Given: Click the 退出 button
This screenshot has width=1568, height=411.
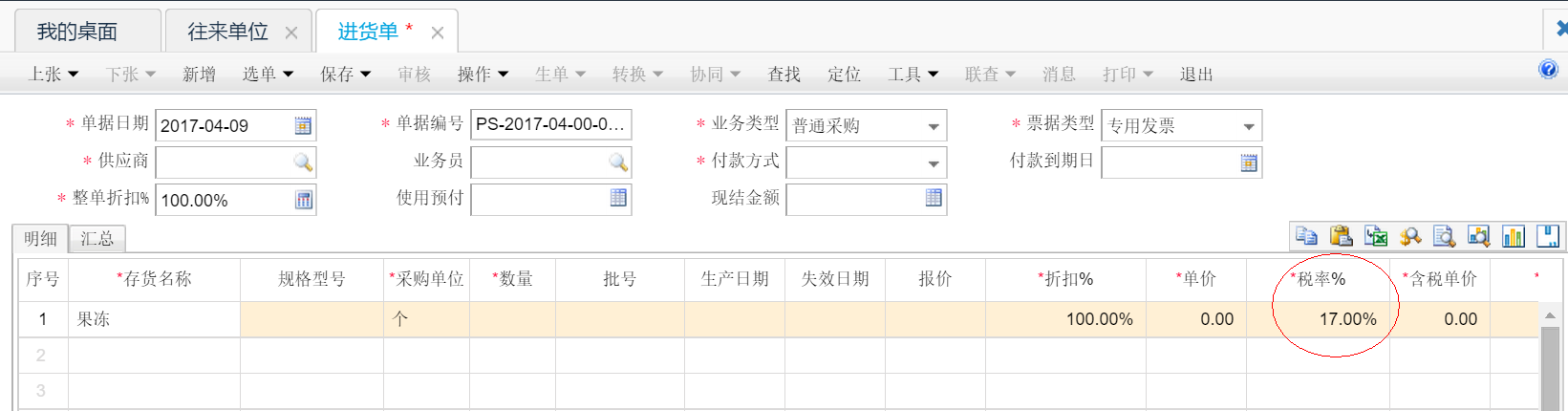Looking at the screenshot, I should [x=1196, y=74].
